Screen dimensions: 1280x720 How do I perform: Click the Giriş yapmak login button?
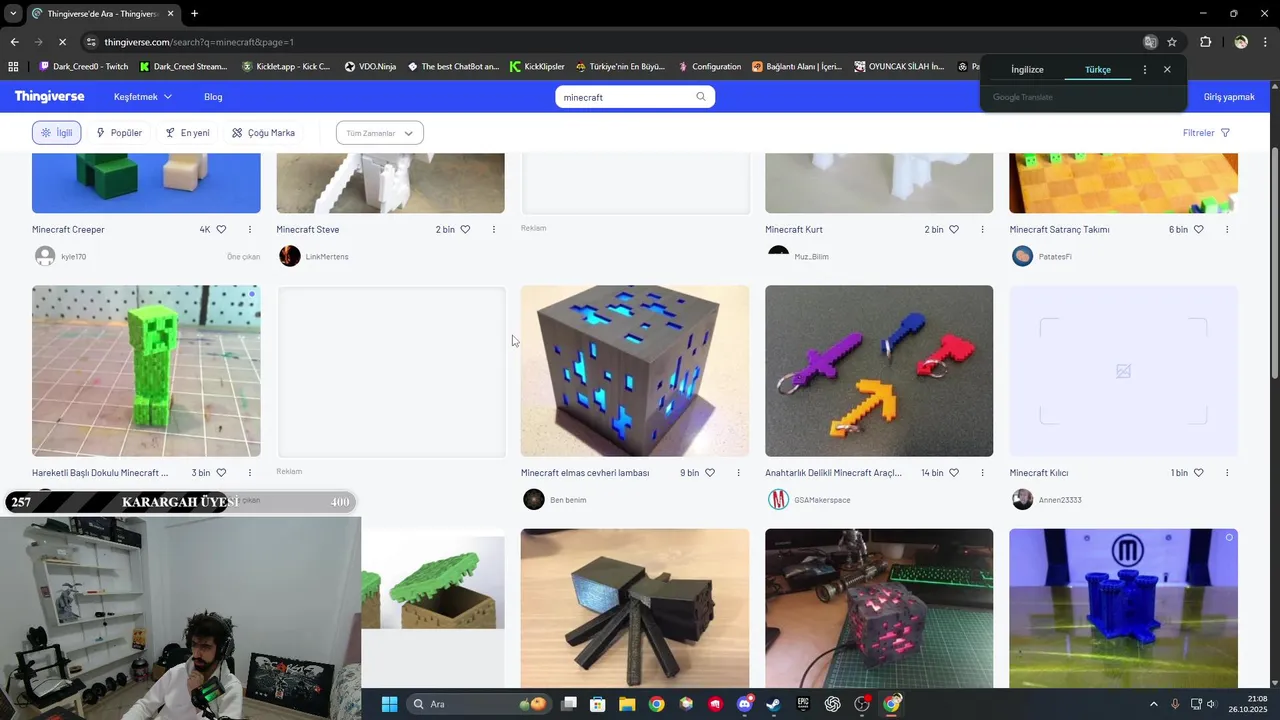coord(1229,97)
